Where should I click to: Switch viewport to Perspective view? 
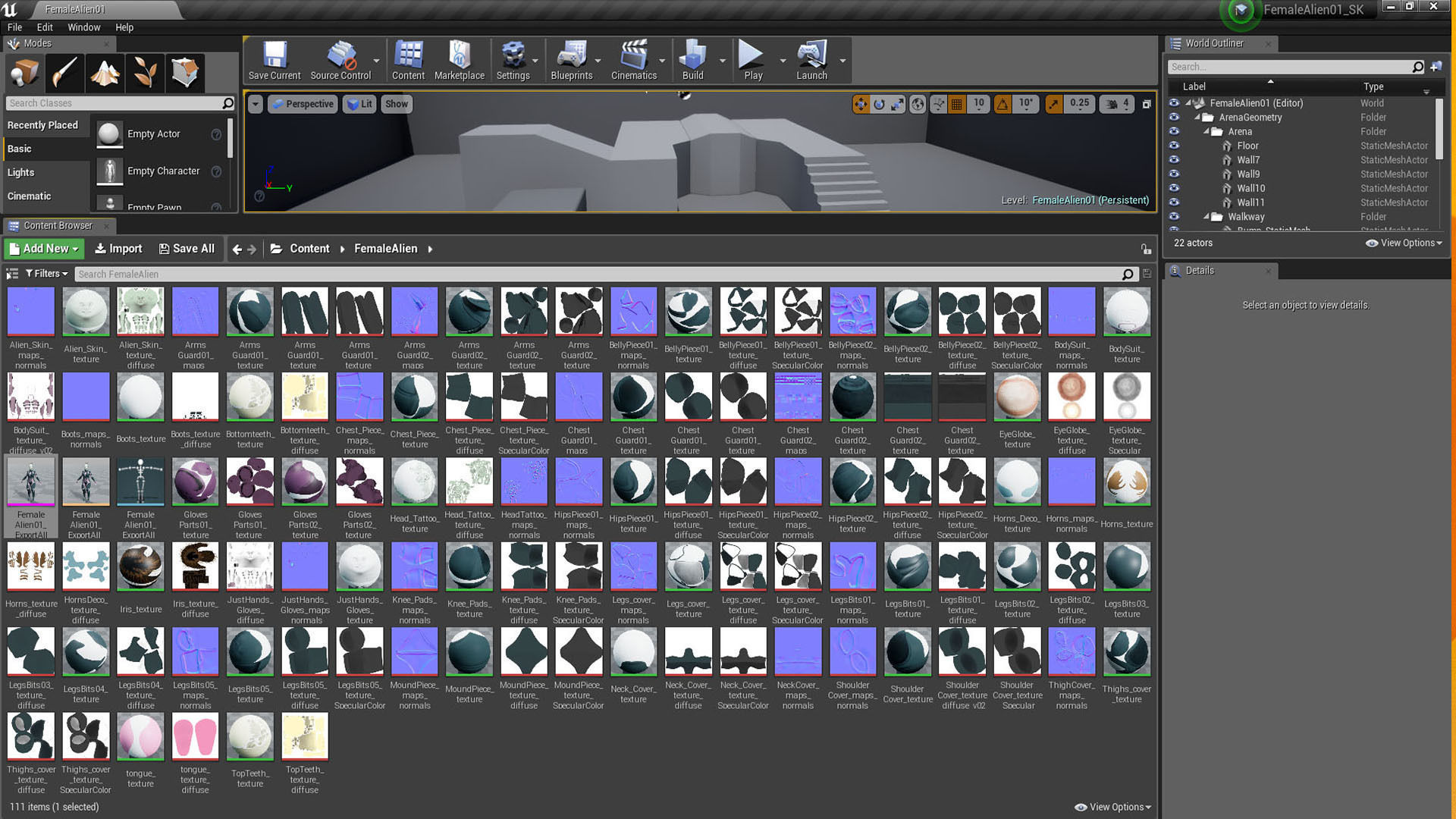coord(302,104)
